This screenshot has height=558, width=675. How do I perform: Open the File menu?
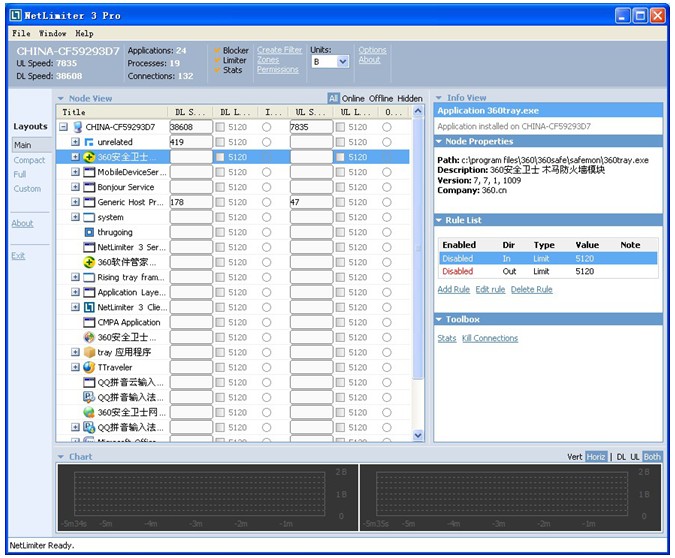(21, 34)
